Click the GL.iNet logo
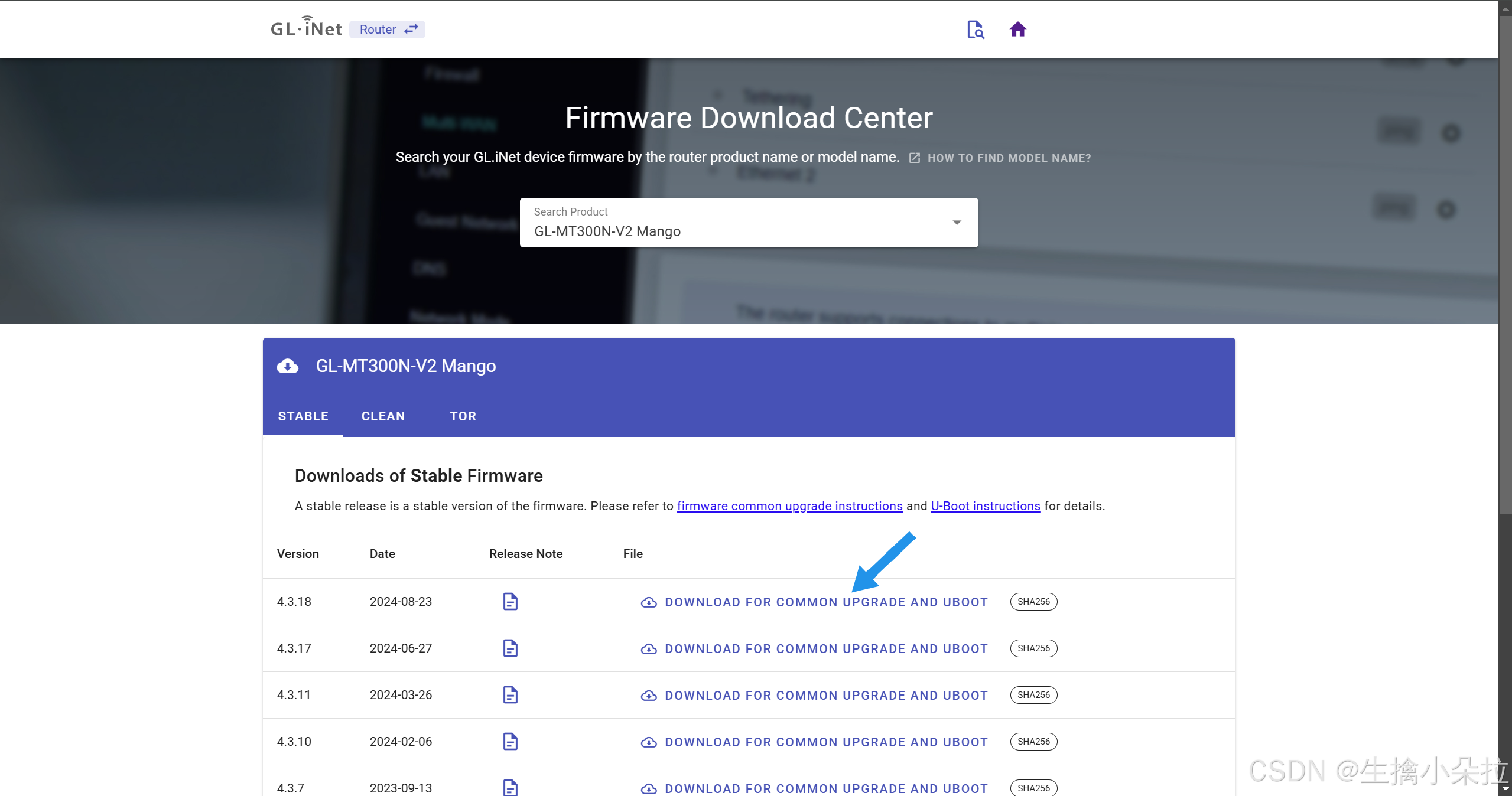The width and height of the screenshot is (1512, 796). [x=306, y=28]
